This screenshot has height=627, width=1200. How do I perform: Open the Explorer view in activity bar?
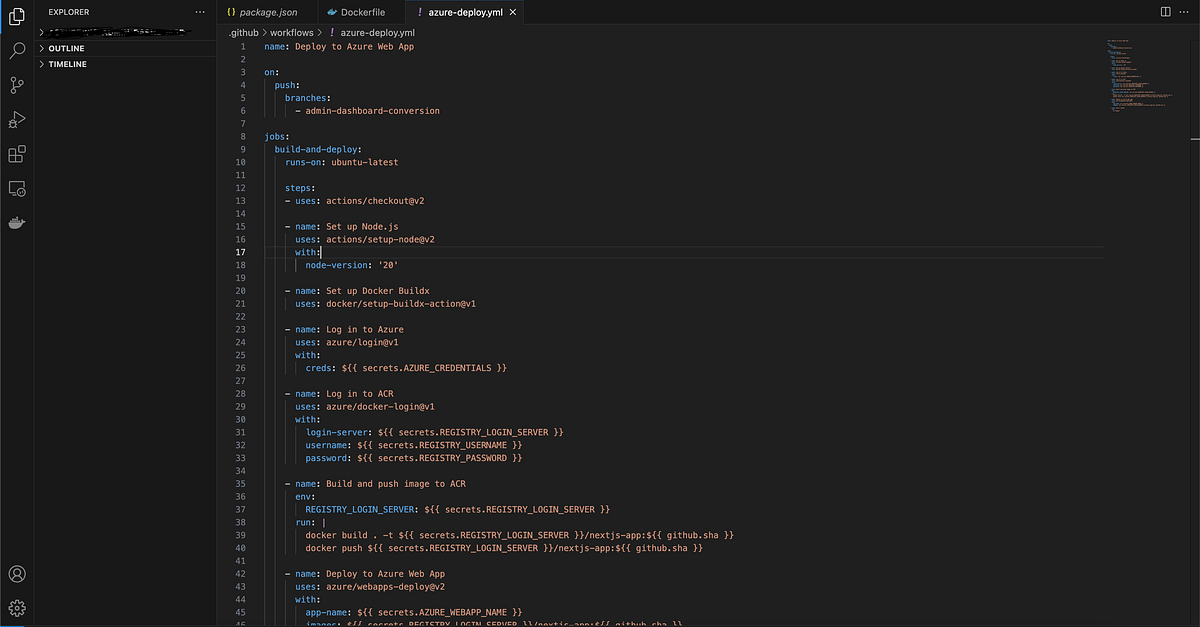(16, 15)
